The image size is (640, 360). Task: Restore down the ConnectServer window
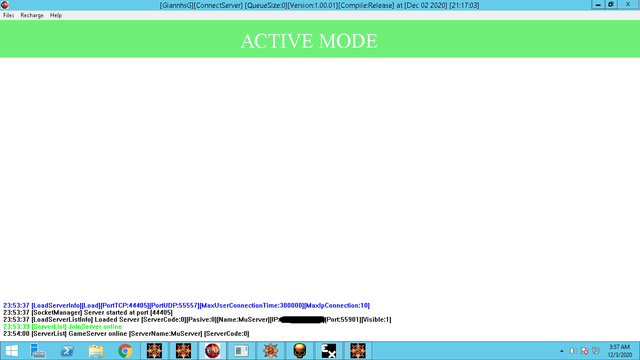(611, 4)
